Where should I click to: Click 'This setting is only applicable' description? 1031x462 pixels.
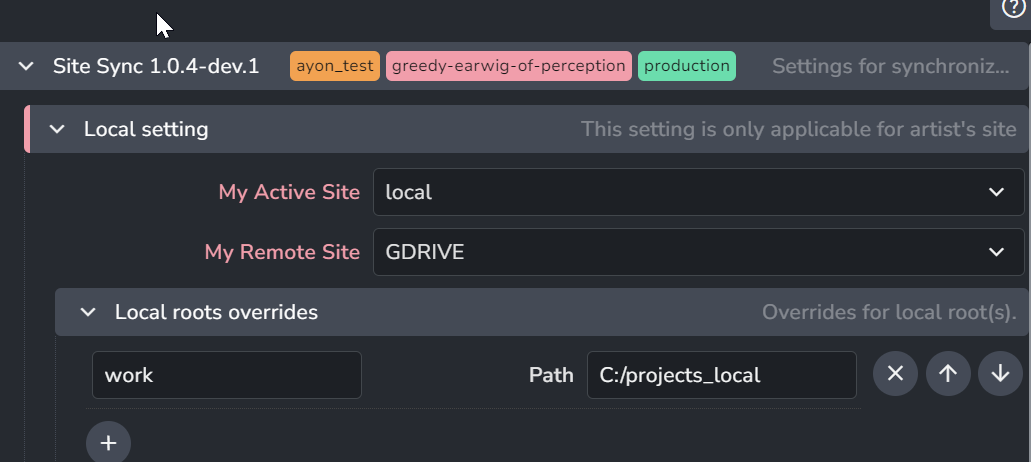point(798,129)
